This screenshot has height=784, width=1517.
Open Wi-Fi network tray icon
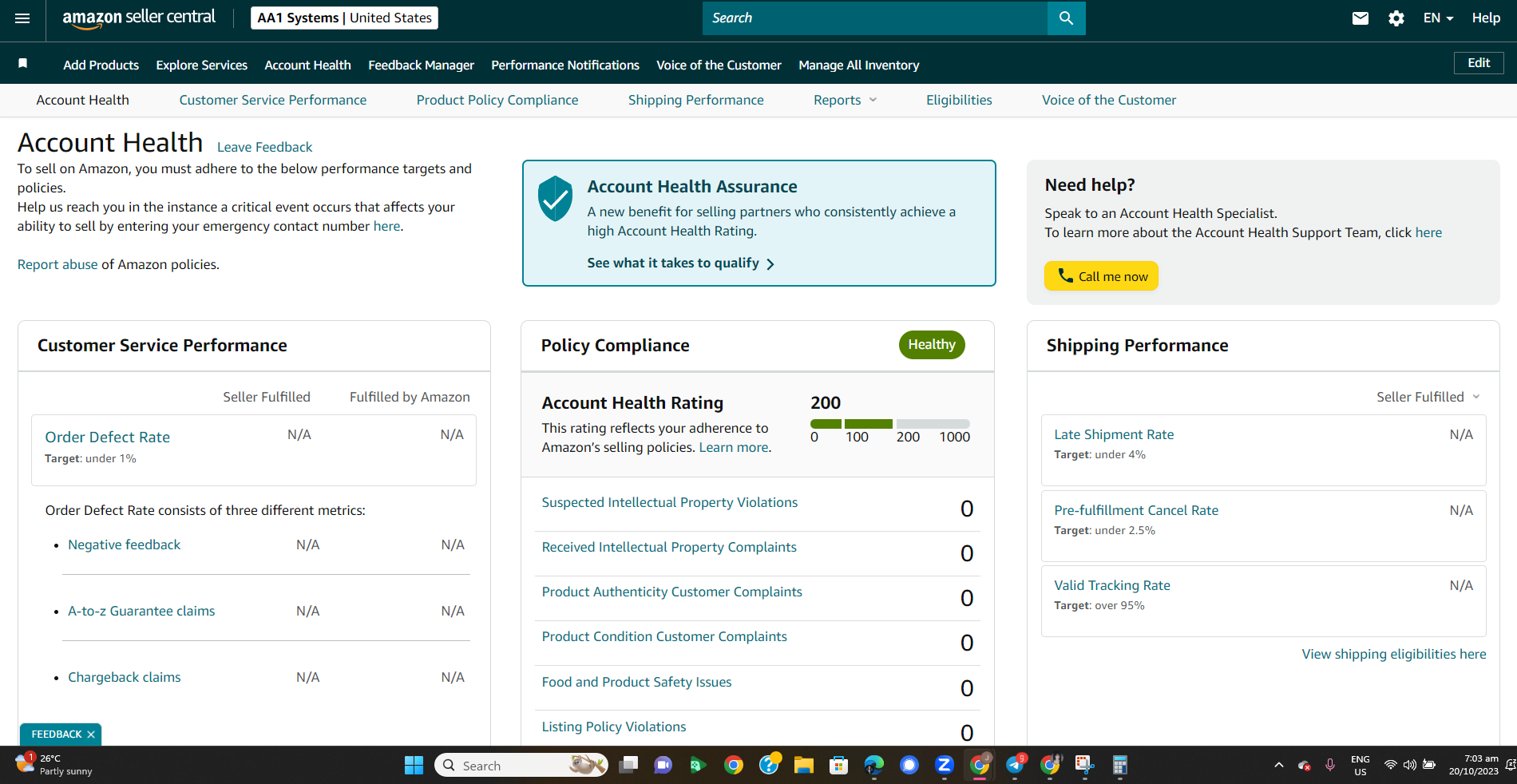tap(1391, 765)
